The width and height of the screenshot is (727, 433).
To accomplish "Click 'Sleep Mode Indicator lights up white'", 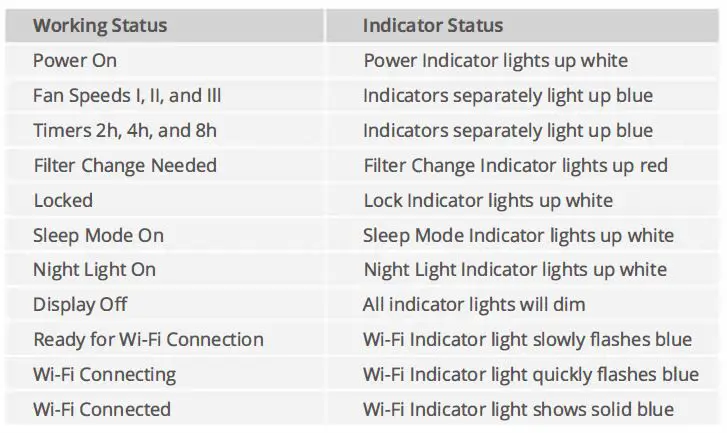I will [x=518, y=235].
